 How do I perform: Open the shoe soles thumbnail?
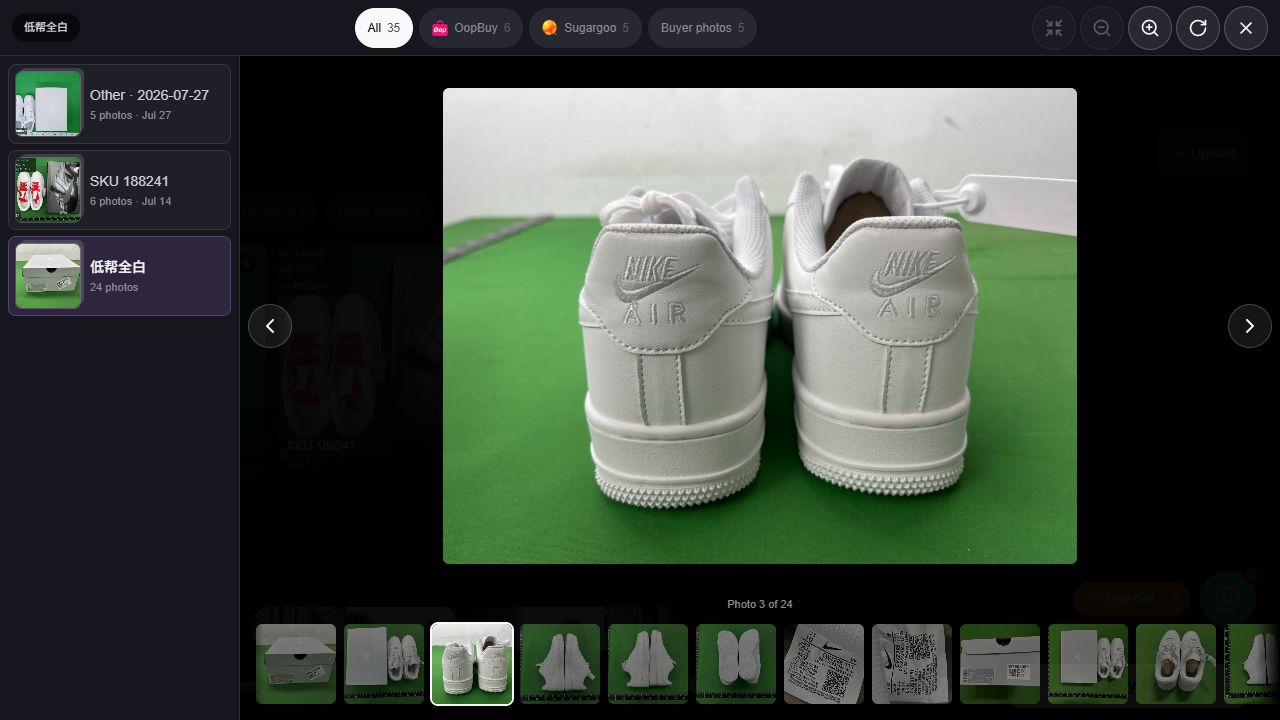pos(736,664)
